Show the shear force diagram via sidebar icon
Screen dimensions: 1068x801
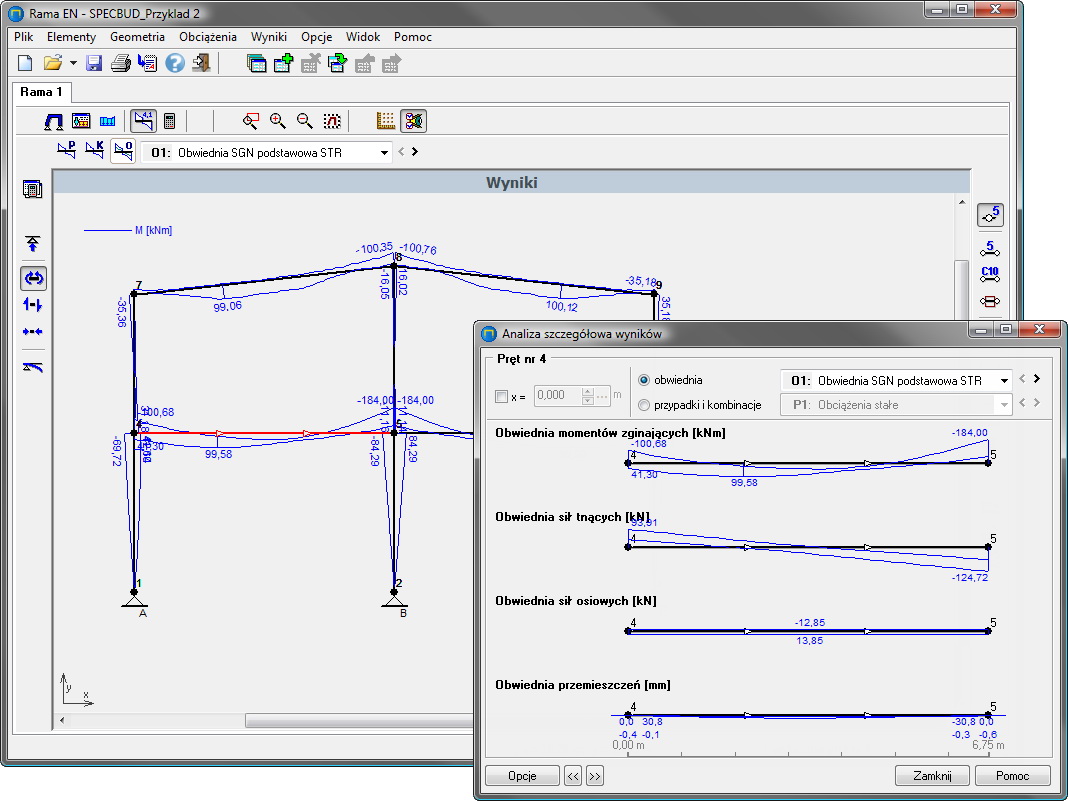click(33, 304)
